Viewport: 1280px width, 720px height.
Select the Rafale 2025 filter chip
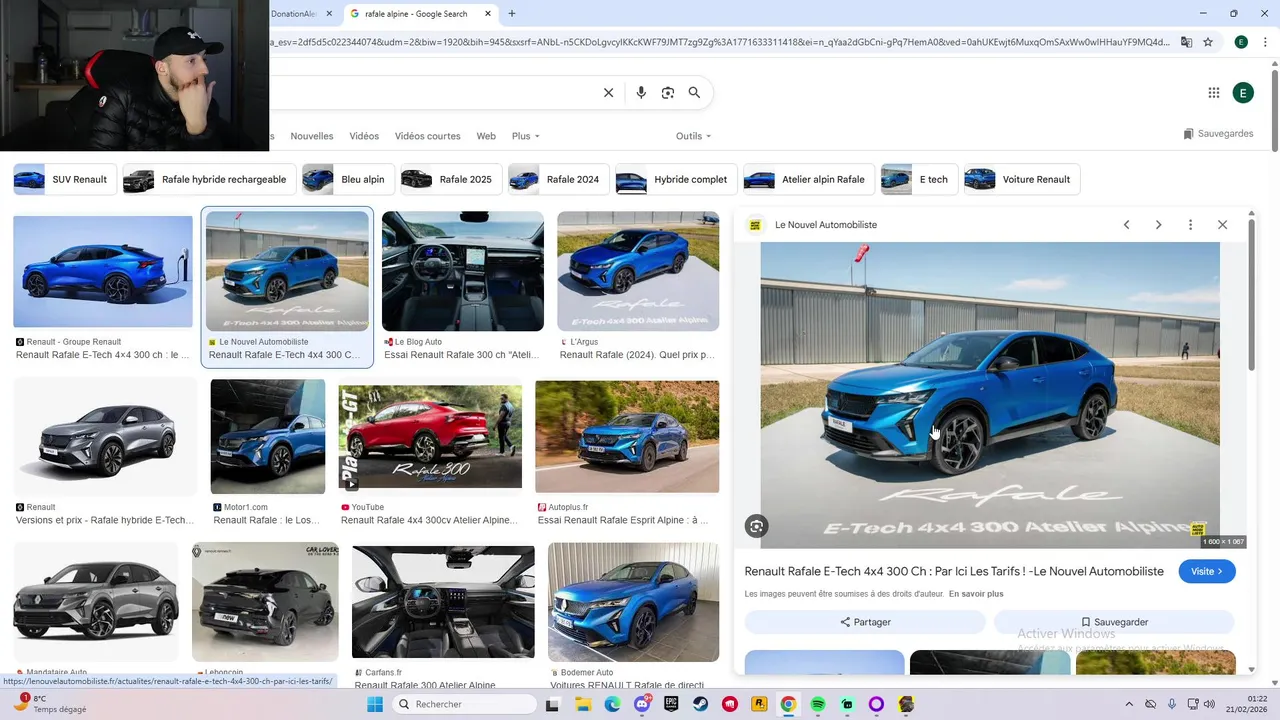pyautogui.click(x=451, y=180)
